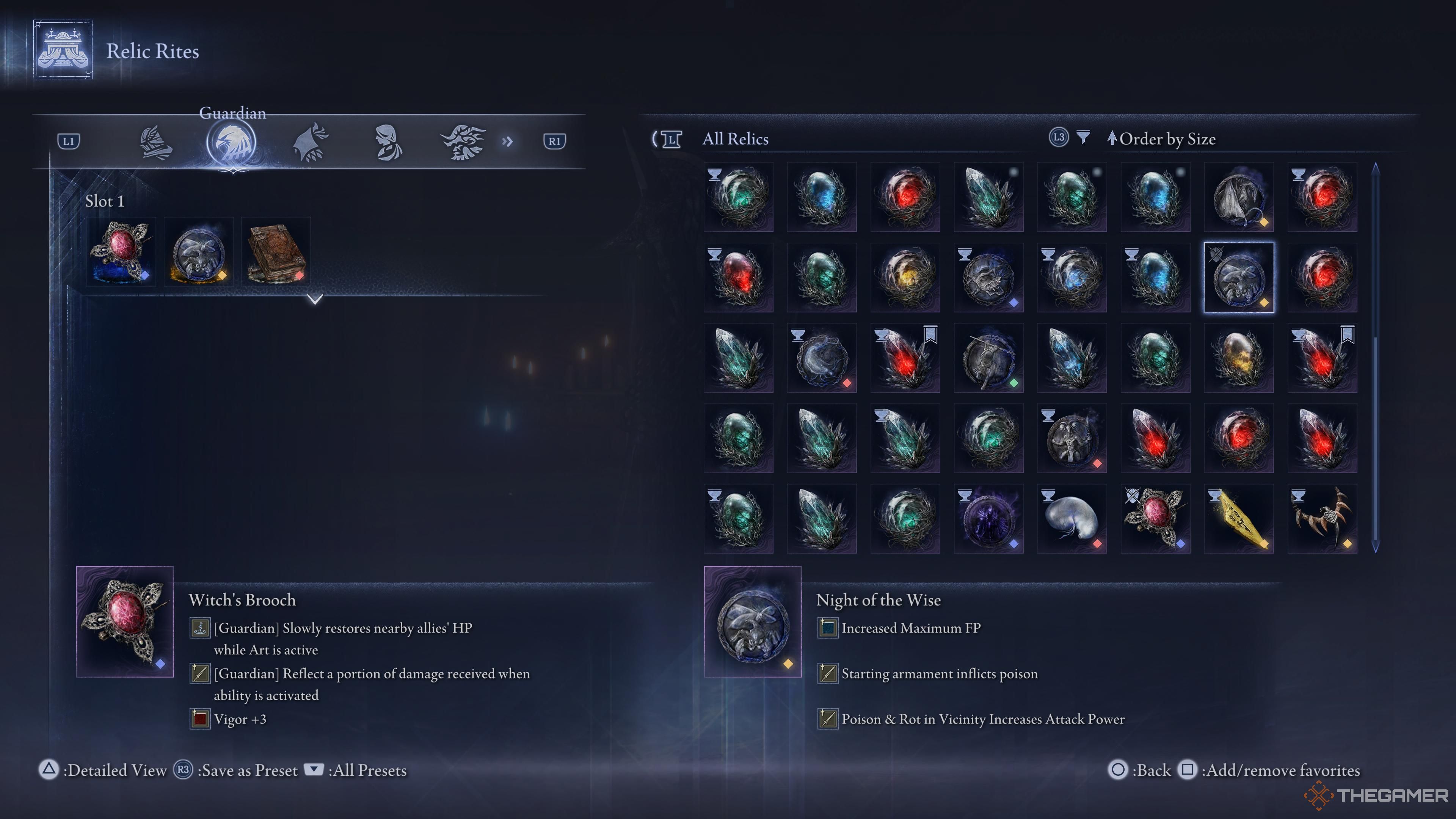Select the golden blade relic in bottom row
The width and height of the screenshot is (1456, 819).
click(1239, 519)
